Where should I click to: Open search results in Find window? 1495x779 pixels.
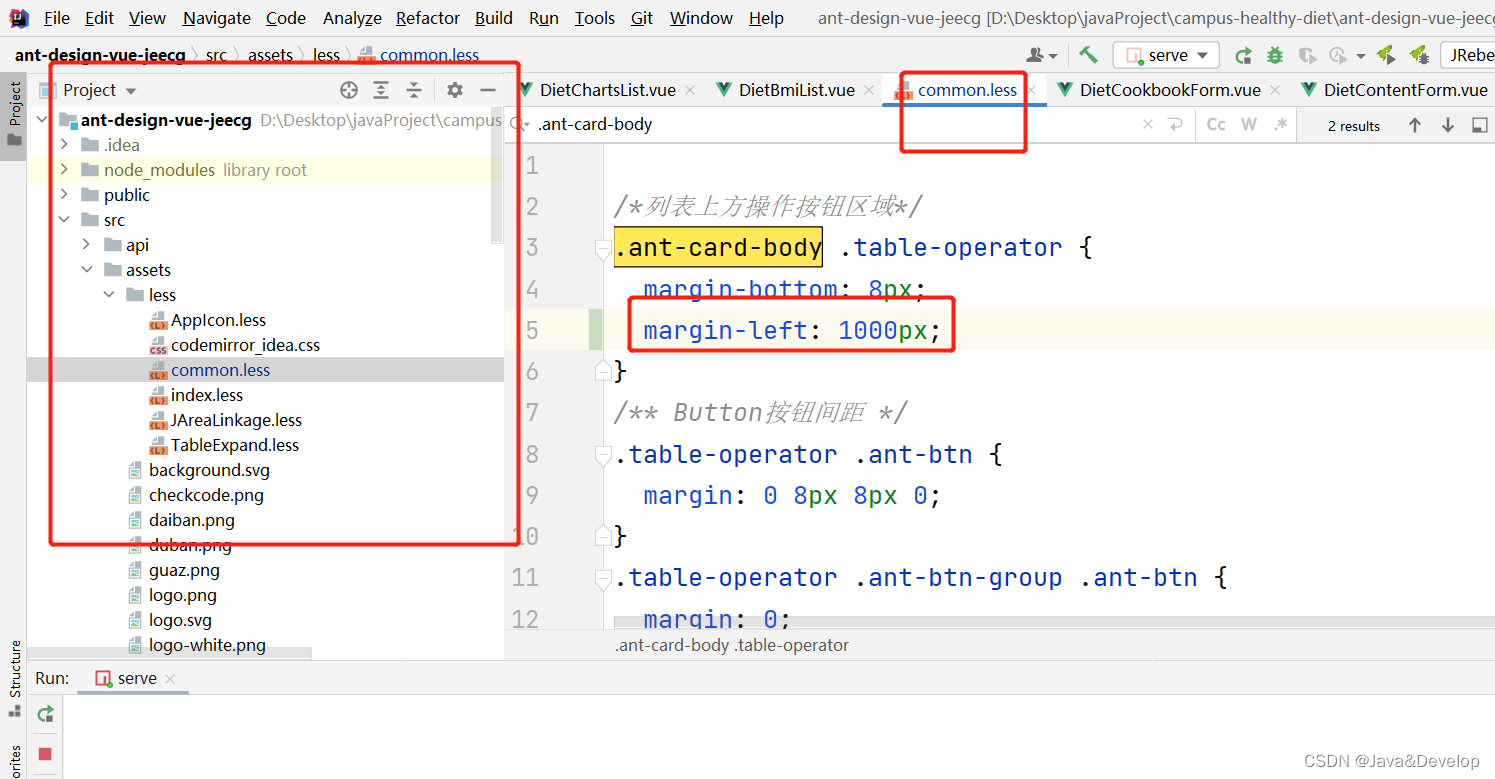click(1480, 125)
